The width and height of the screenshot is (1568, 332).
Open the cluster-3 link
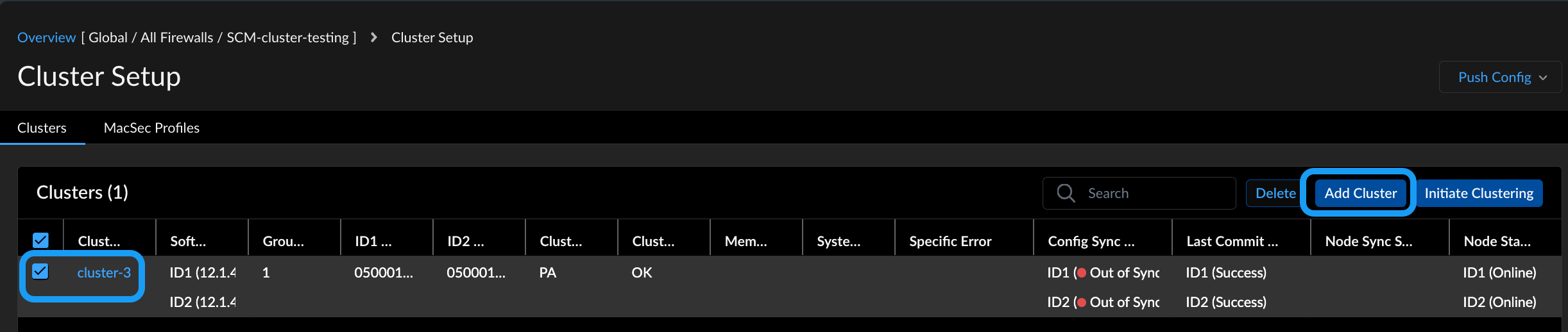(x=104, y=273)
